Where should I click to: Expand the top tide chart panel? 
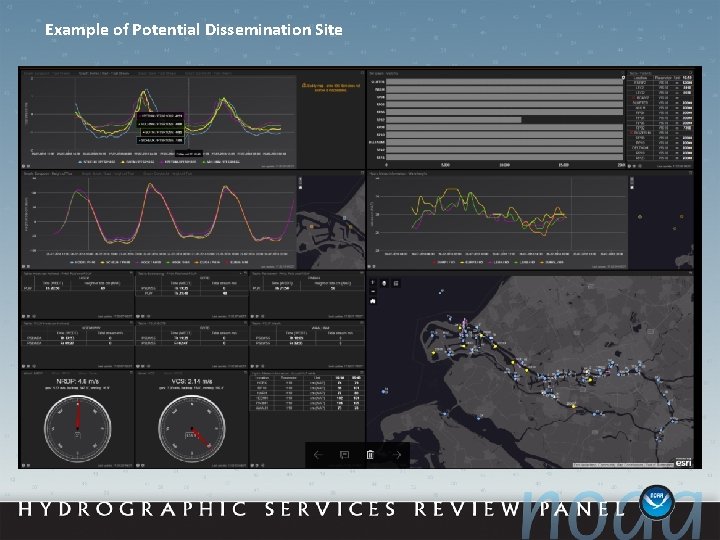(x=363, y=73)
